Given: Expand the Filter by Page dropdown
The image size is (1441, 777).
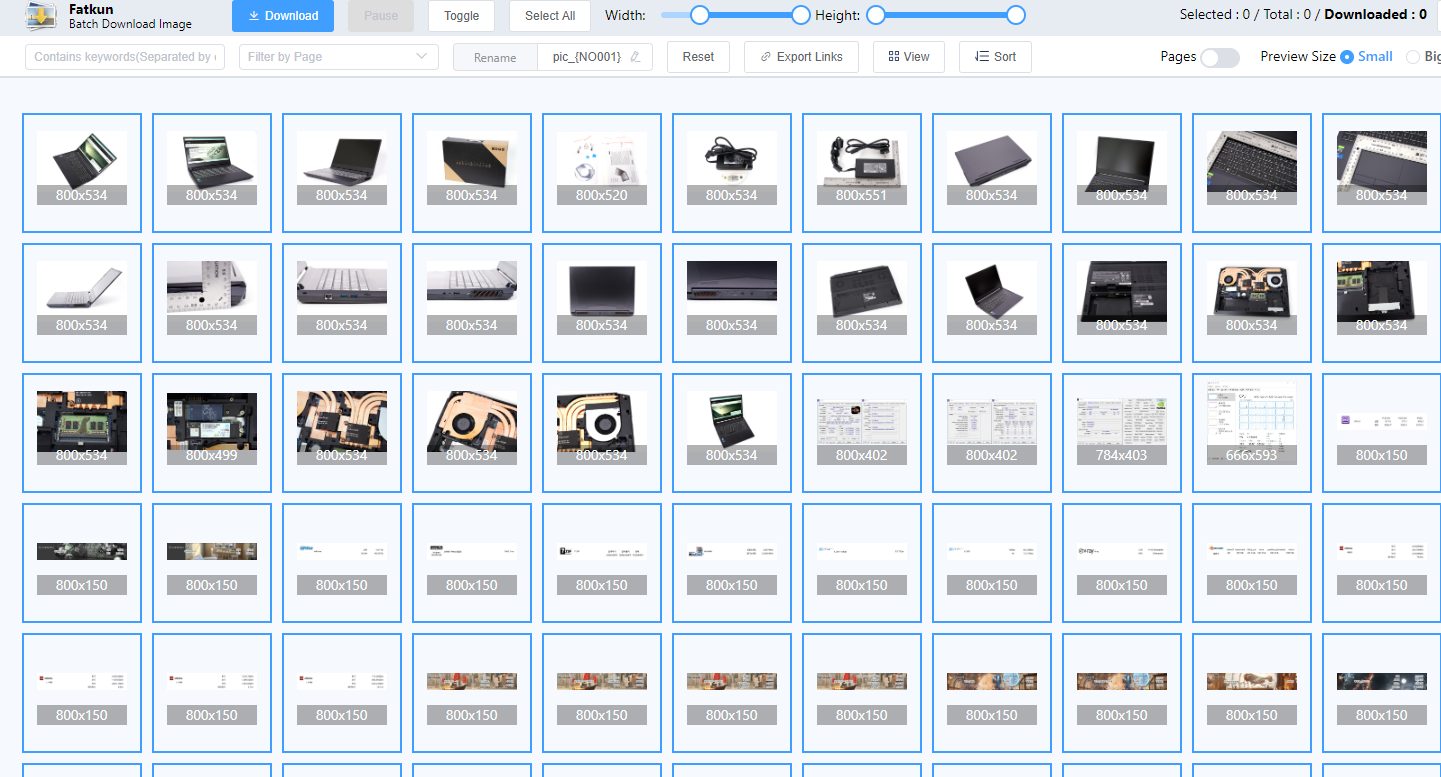Looking at the screenshot, I should (x=338, y=57).
